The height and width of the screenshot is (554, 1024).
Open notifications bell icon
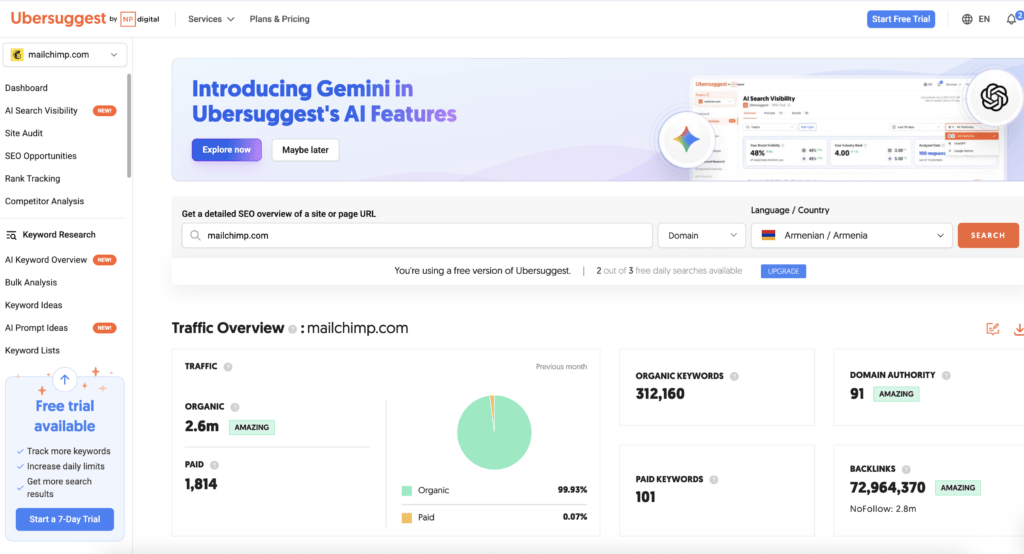[x=1011, y=19]
